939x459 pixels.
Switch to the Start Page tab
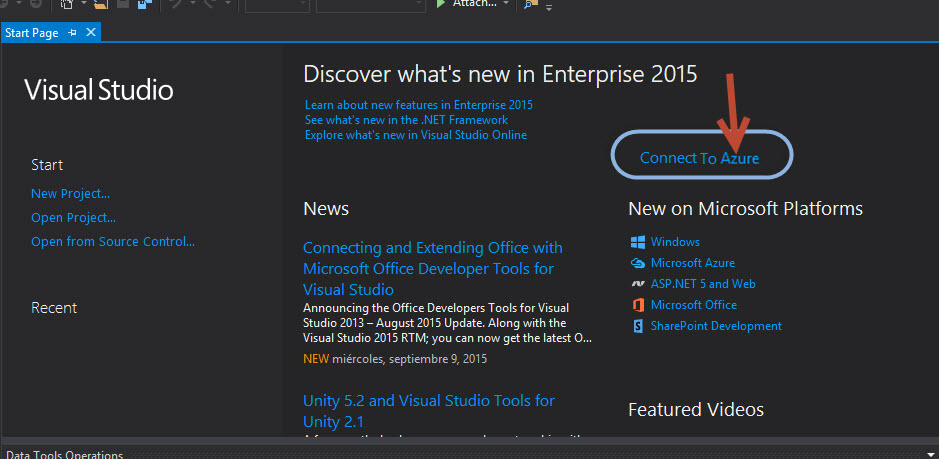click(32, 33)
